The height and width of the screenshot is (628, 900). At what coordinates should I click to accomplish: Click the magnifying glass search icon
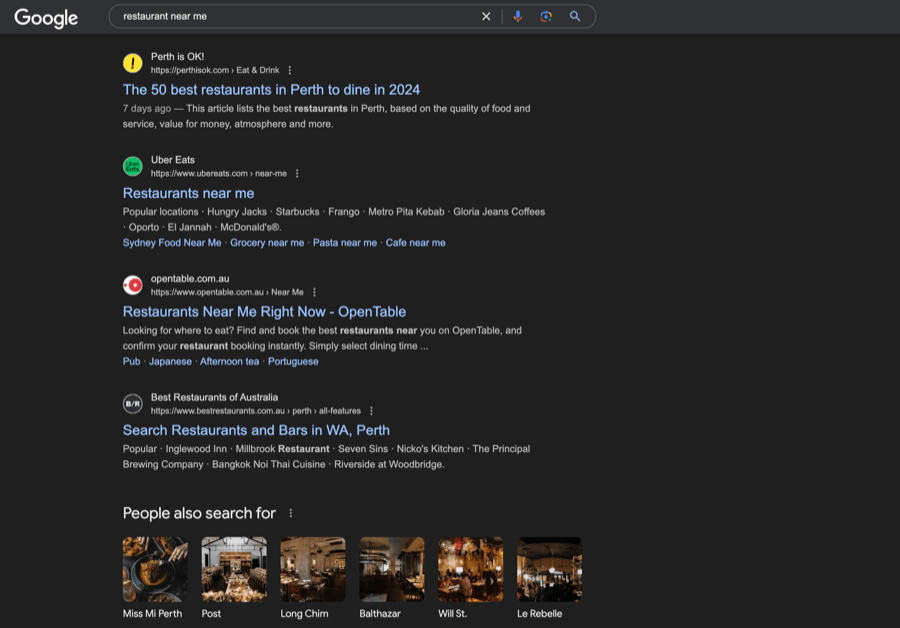point(575,17)
